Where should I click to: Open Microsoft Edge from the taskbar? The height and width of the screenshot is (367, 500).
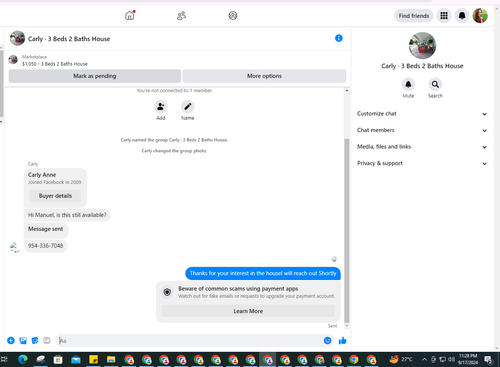tap(23, 360)
